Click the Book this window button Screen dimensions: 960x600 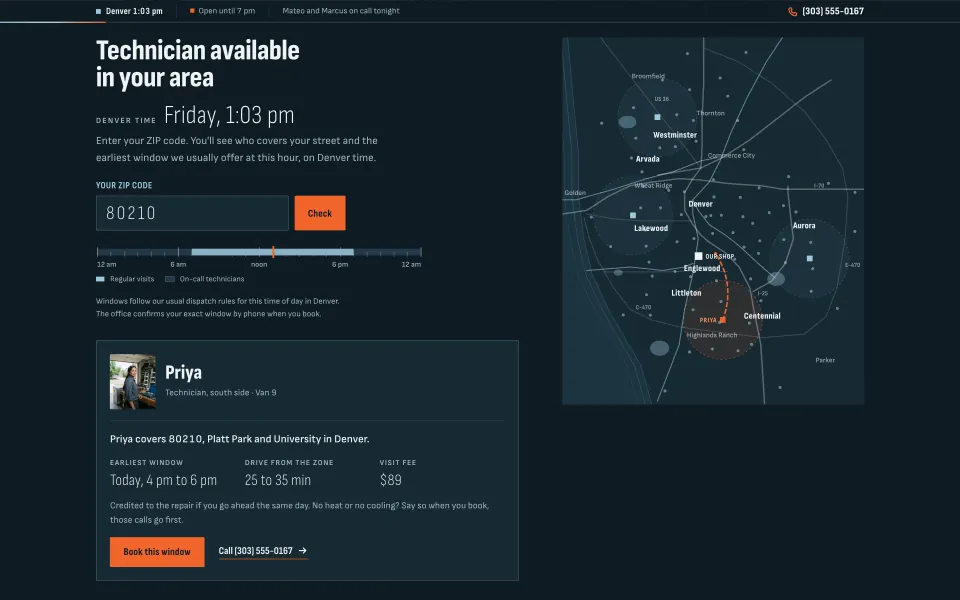pos(157,552)
